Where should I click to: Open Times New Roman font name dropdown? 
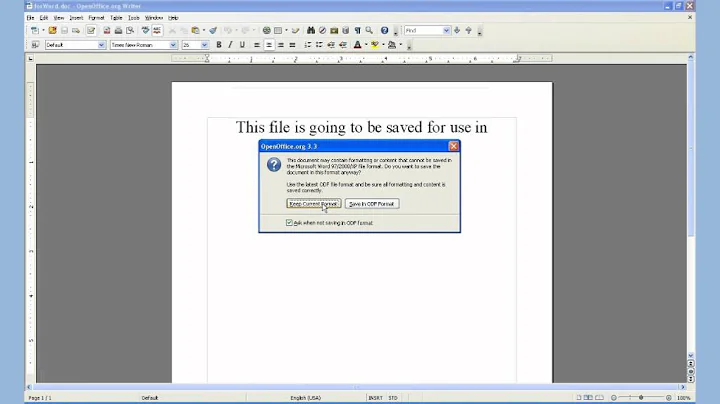pyautogui.click(x=173, y=45)
